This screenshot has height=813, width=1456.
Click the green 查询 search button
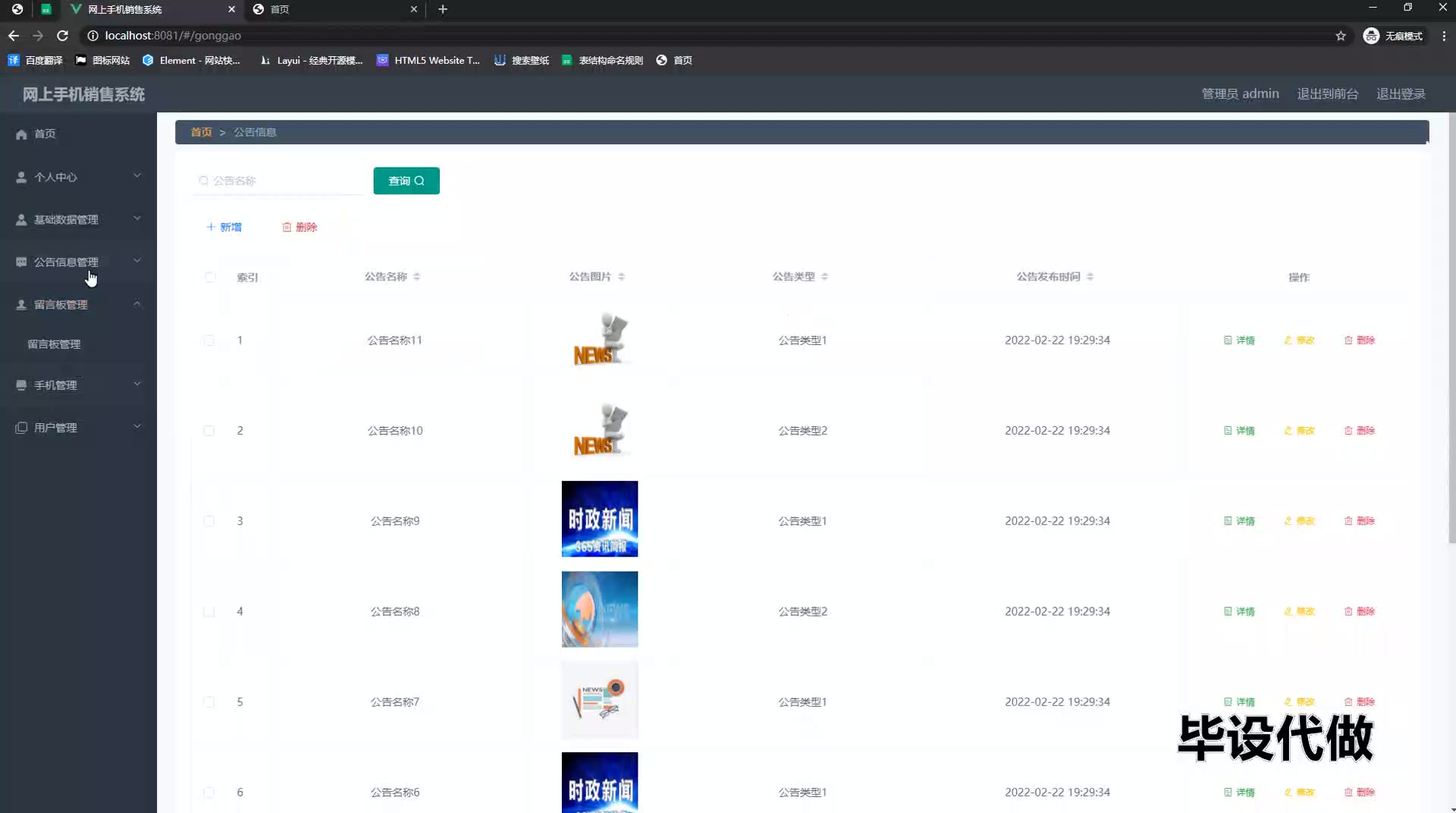(x=406, y=180)
